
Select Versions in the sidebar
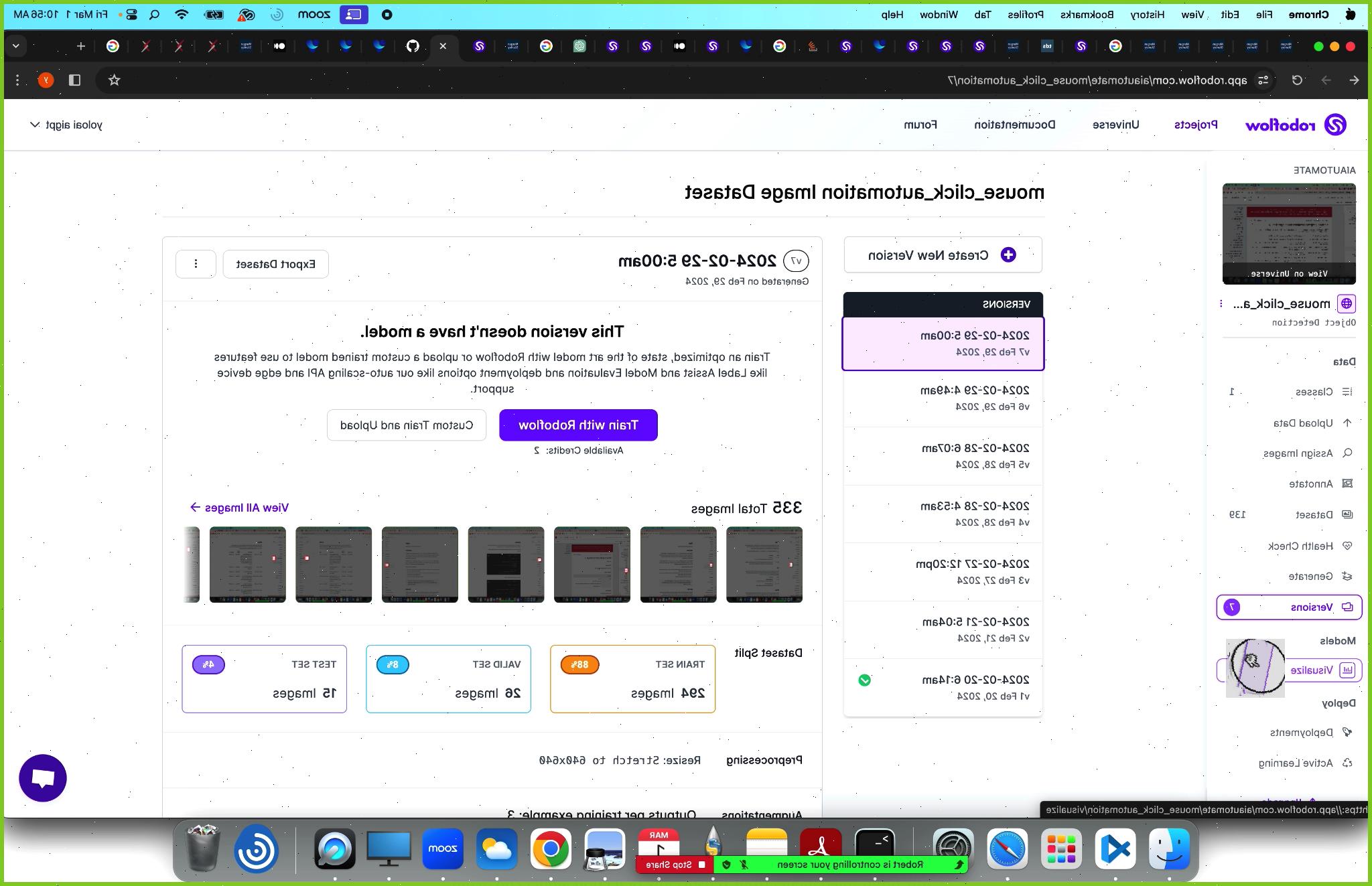click(x=1289, y=607)
